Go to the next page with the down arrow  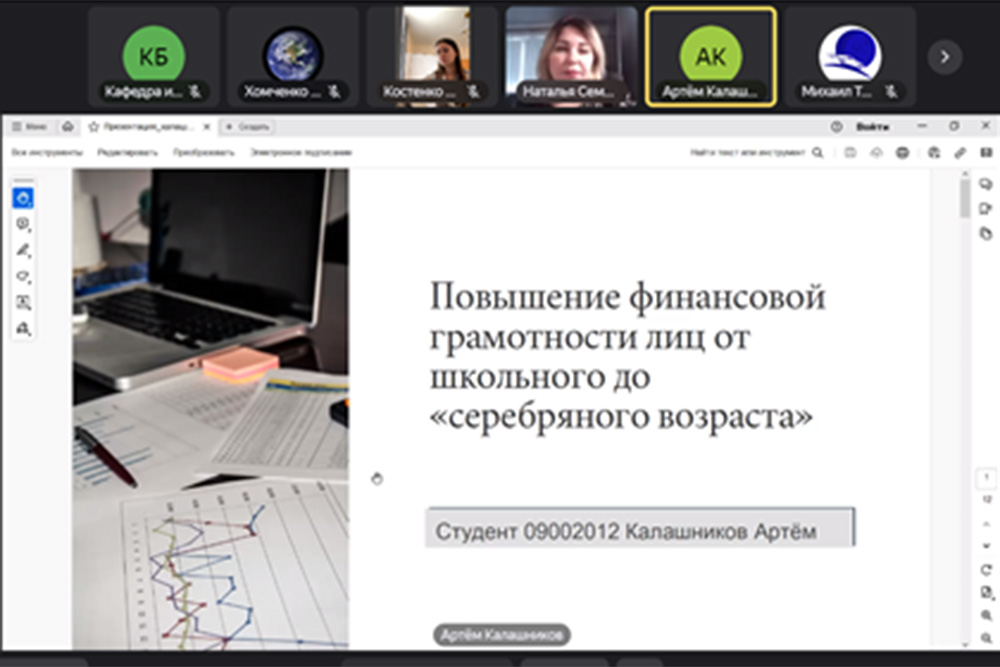click(x=986, y=546)
